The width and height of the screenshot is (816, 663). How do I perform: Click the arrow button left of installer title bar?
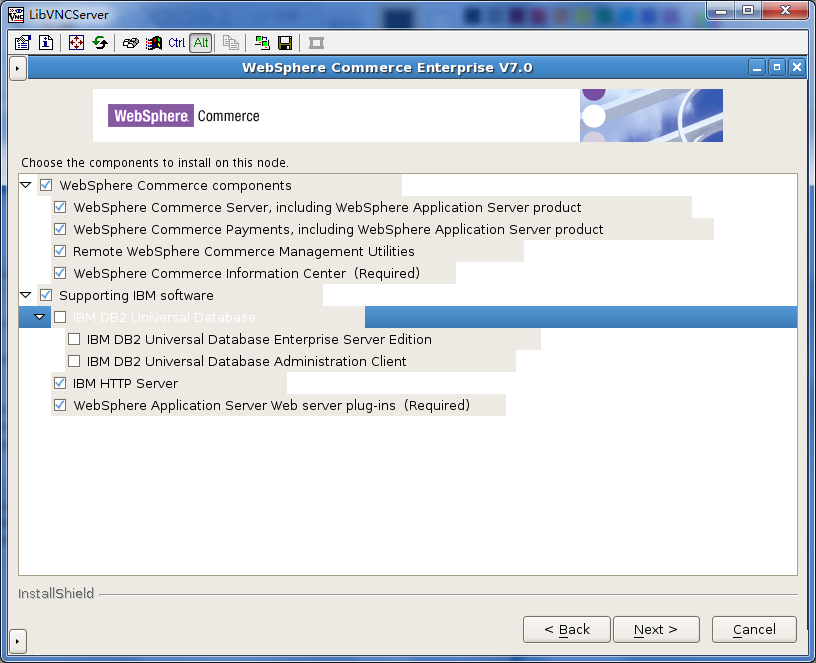coord(18,68)
